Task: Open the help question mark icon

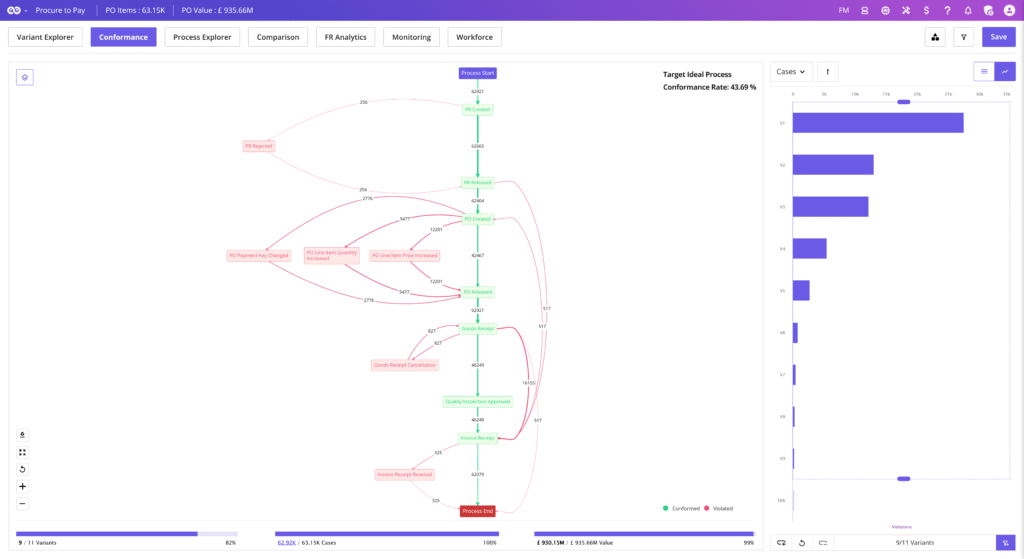Action: click(947, 10)
